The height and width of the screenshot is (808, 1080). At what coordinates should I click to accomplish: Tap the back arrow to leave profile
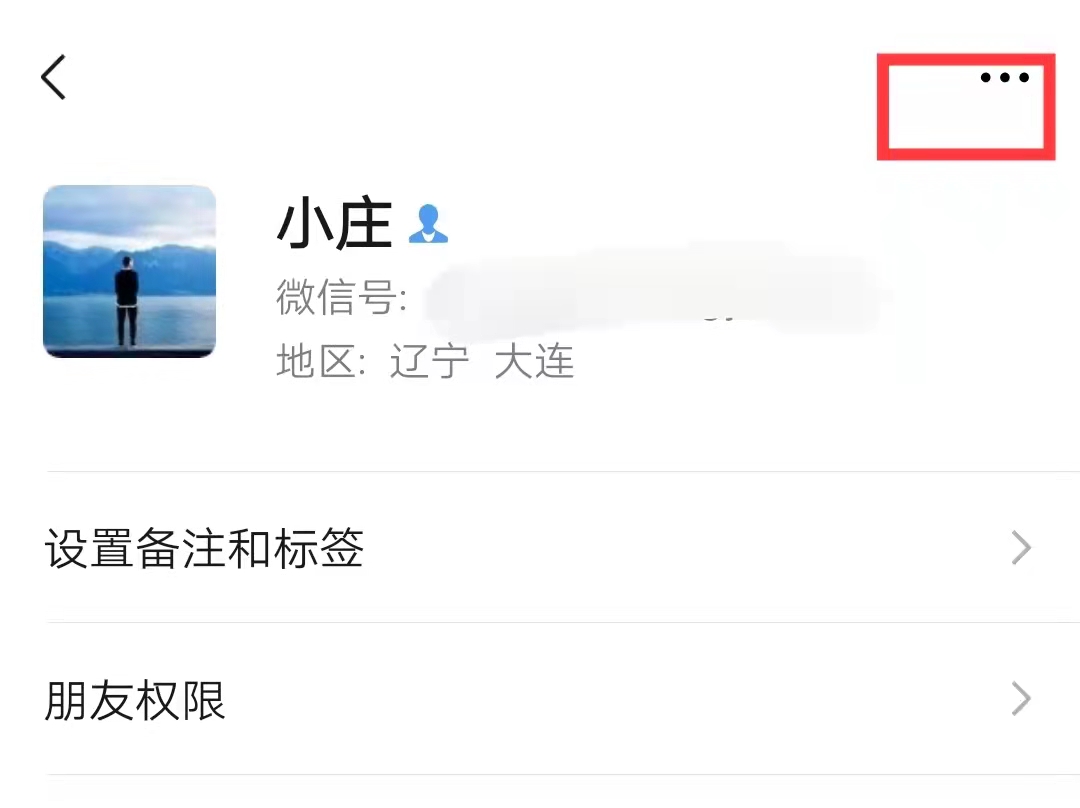pyautogui.click(x=53, y=77)
